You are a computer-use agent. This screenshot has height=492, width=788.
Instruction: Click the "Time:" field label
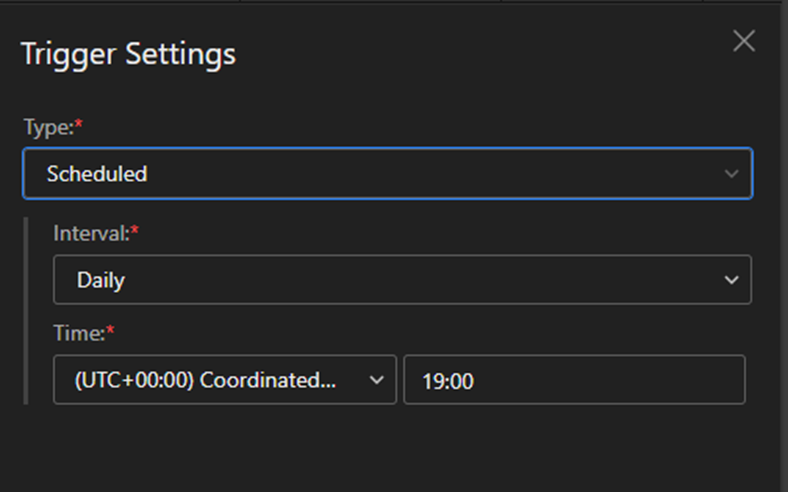78,333
